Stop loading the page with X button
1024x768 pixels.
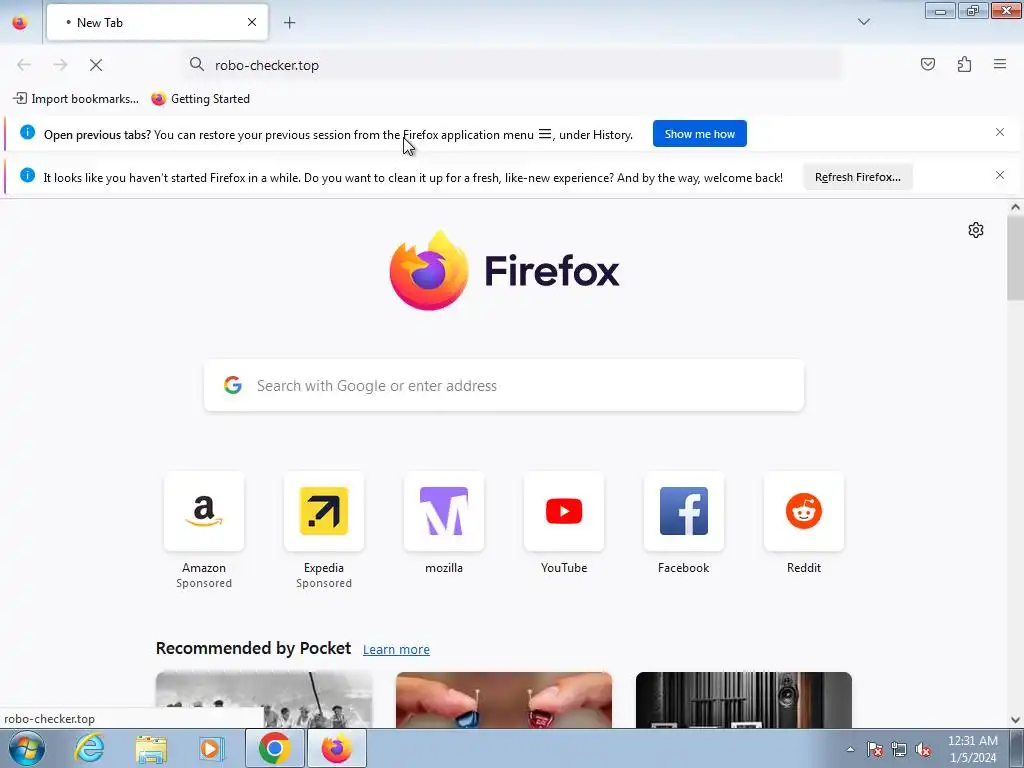(96, 65)
